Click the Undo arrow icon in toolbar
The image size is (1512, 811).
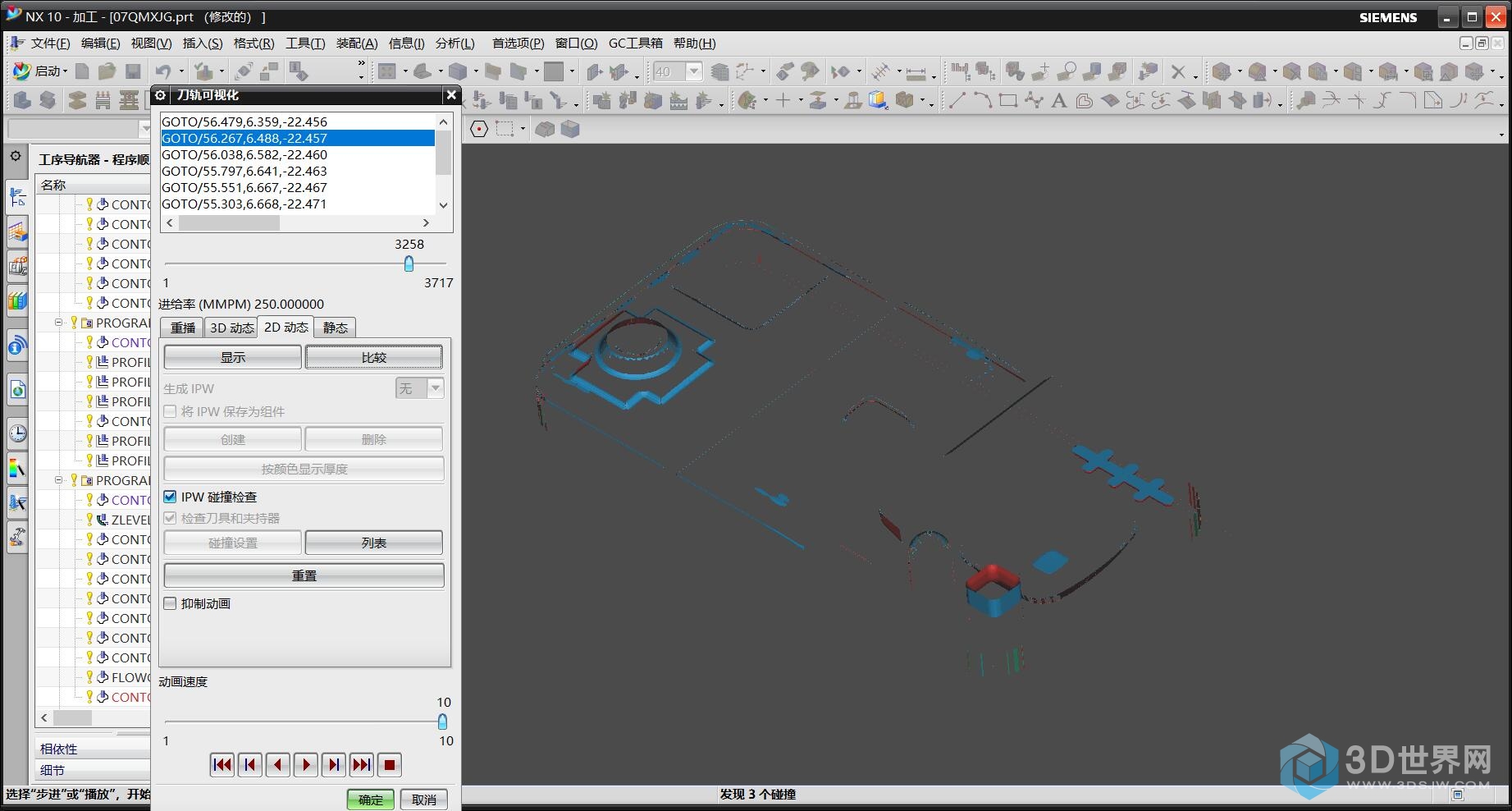pyautogui.click(x=163, y=72)
